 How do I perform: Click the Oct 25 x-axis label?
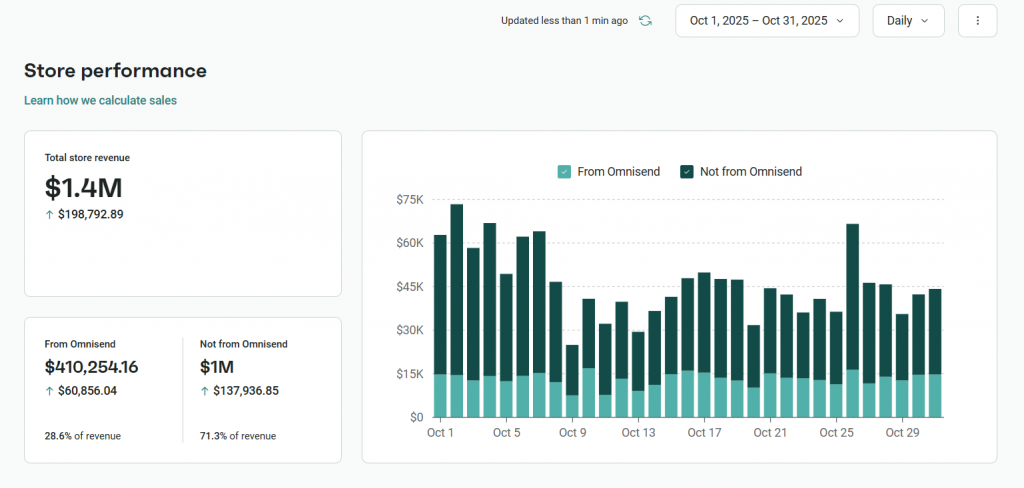[836, 432]
